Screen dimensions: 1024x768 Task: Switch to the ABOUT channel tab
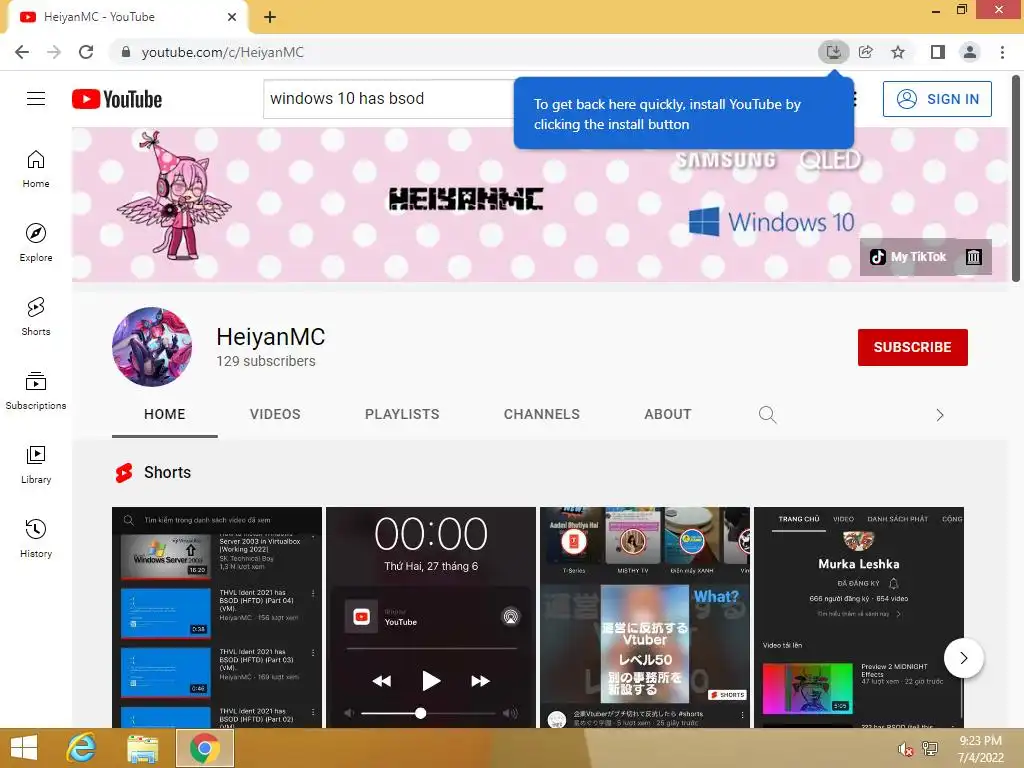667,414
